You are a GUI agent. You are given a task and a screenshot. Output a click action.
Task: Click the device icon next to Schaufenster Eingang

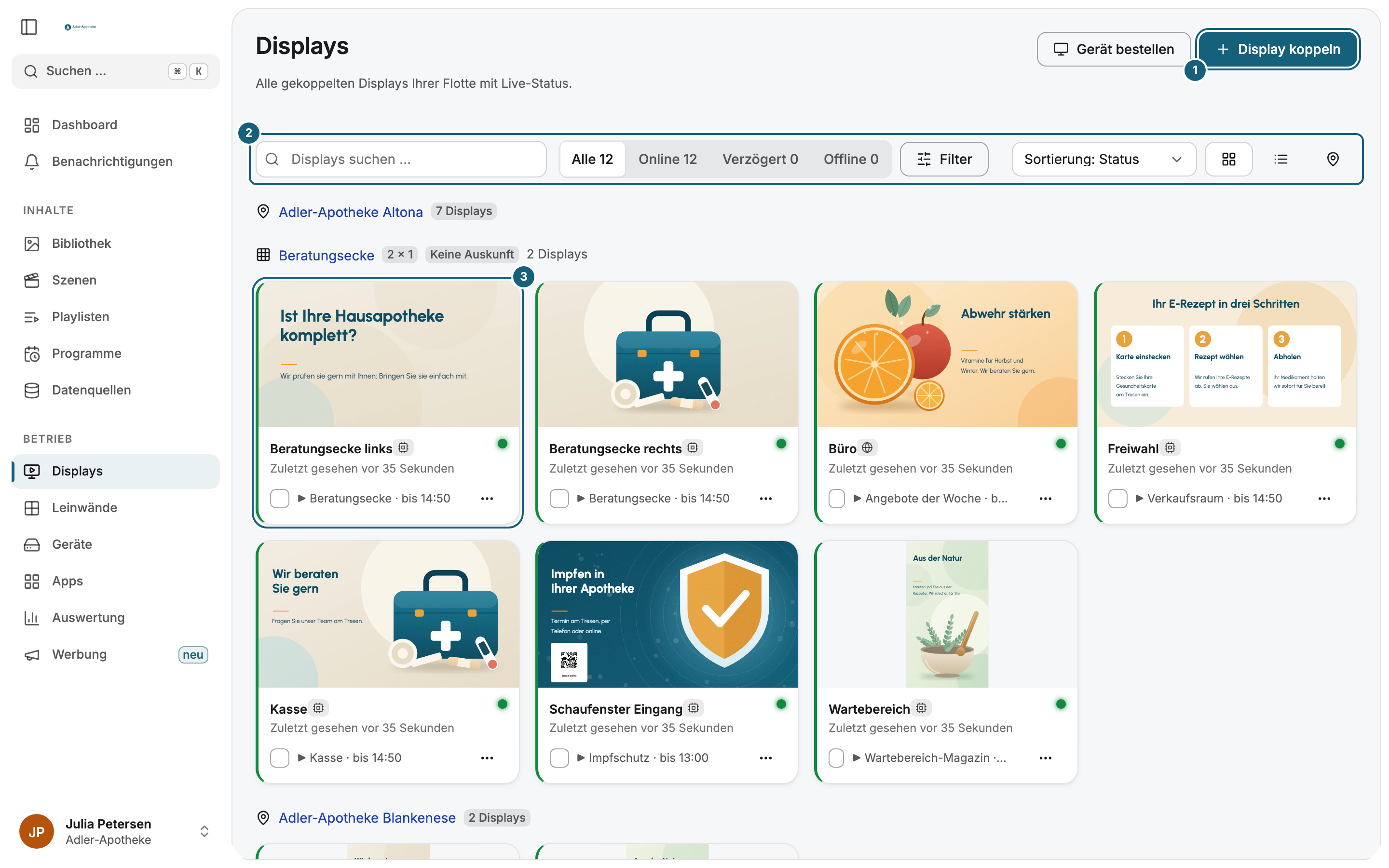pyautogui.click(x=694, y=708)
